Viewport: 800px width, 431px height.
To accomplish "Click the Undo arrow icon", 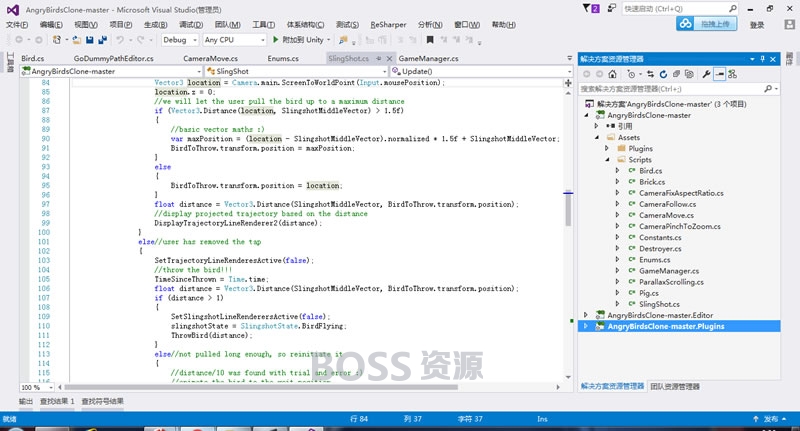I will [120, 40].
